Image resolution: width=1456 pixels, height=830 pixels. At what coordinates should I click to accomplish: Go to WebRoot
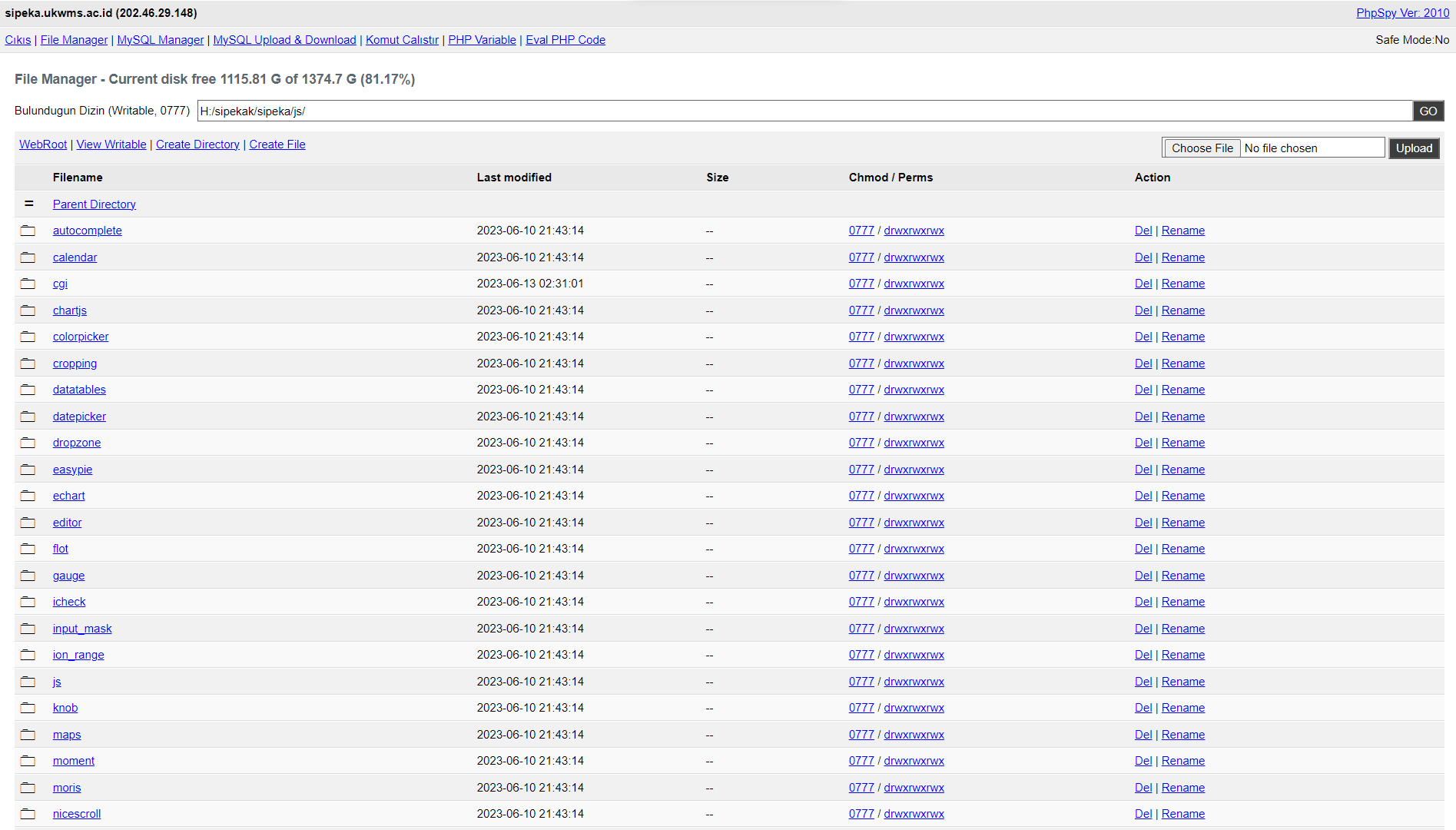pos(43,144)
